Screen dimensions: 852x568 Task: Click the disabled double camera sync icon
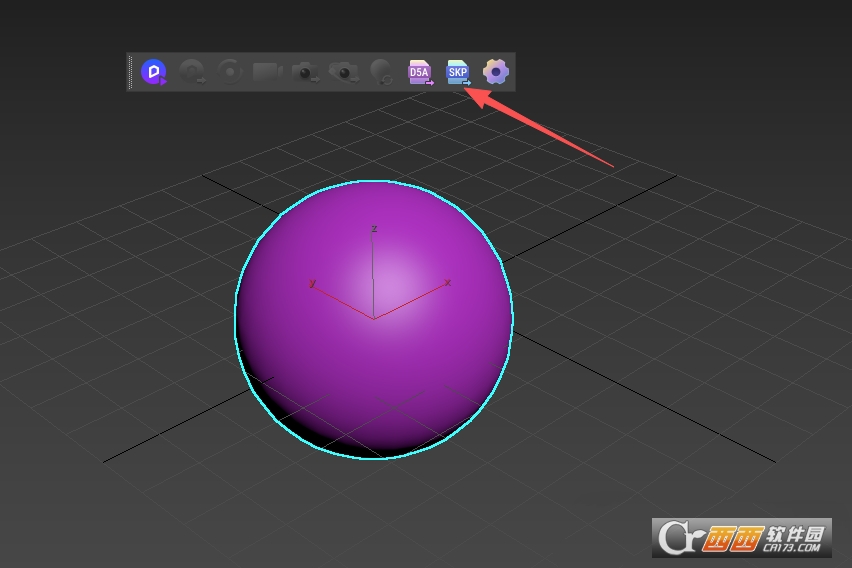click(343, 72)
